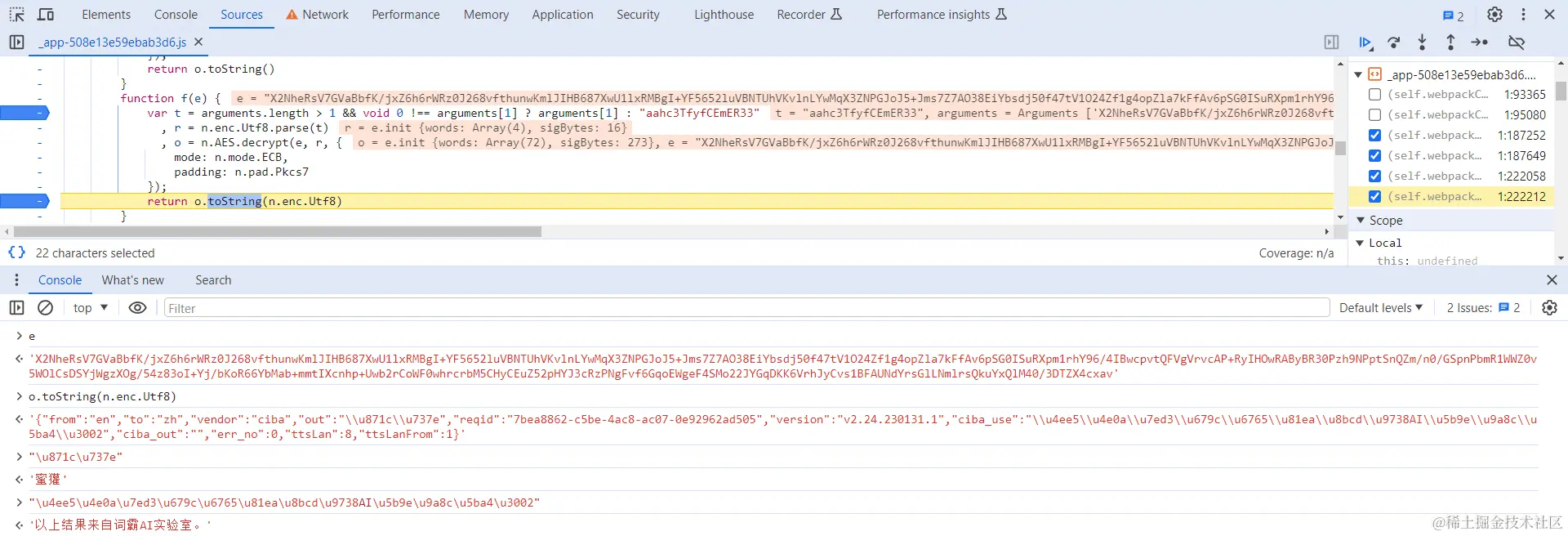The height and width of the screenshot is (536, 1568).
Task: Disable breakpoint at line 1:222212
Action: [x=1375, y=197]
